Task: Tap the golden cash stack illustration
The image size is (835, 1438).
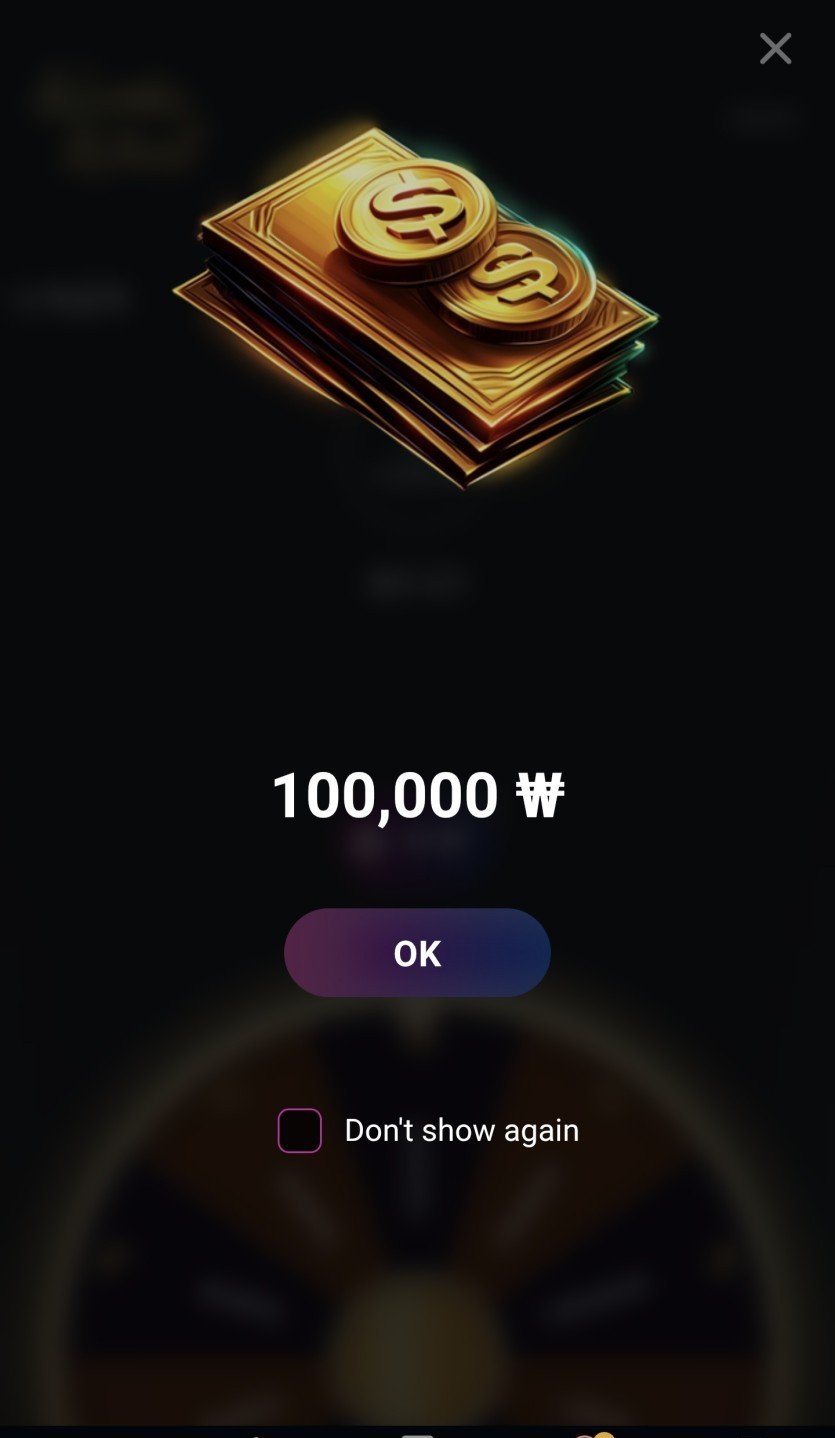Action: [x=415, y=305]
